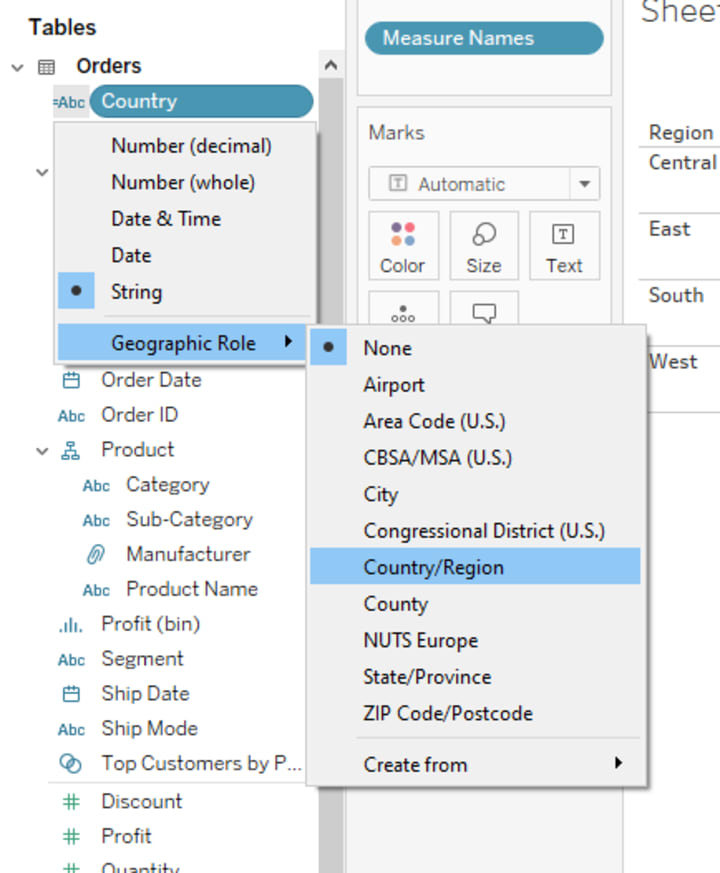Select None as the geographic role

coord(387,348)
